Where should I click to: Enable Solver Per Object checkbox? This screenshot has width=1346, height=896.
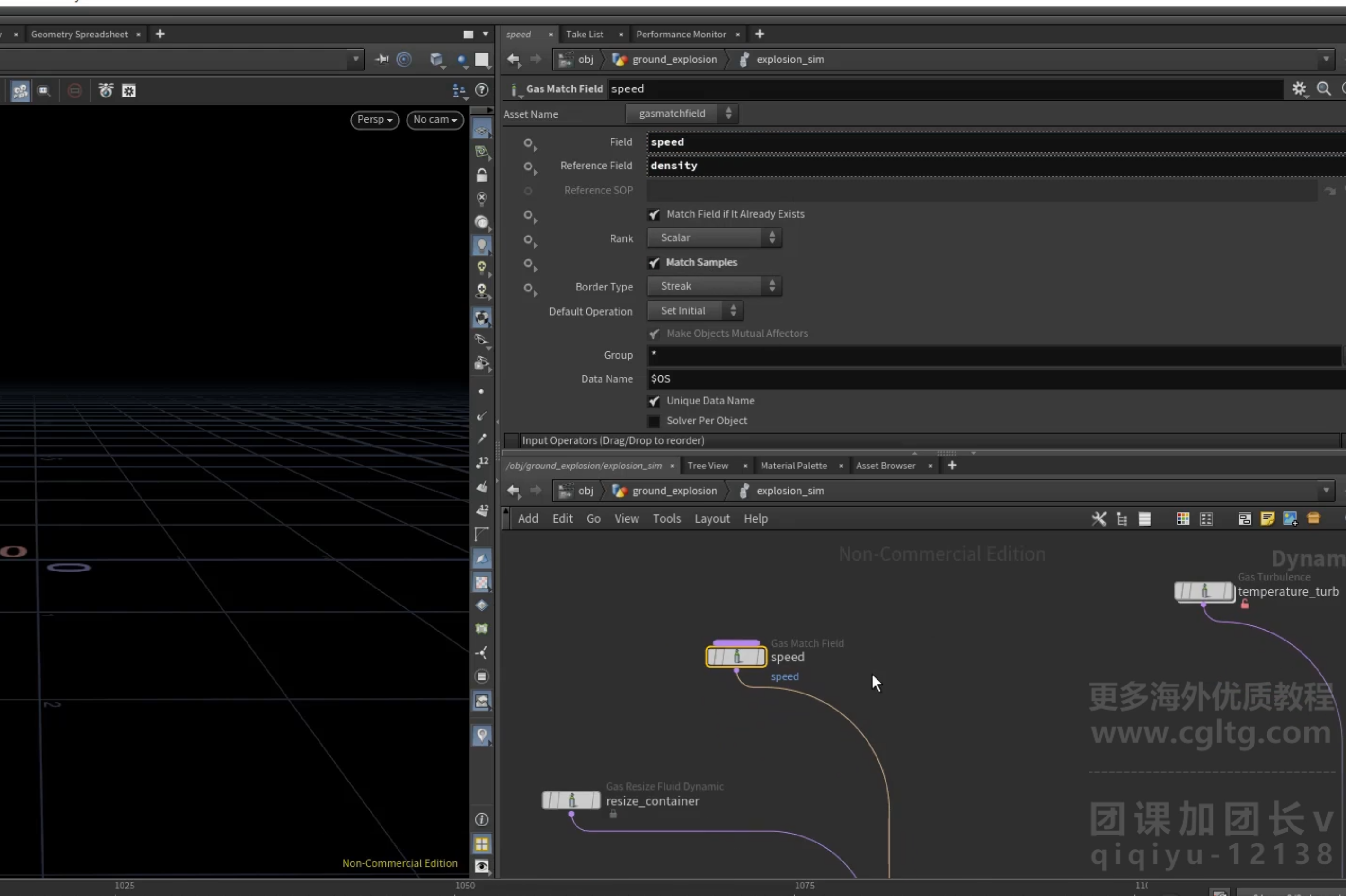[x=654, y=421]
